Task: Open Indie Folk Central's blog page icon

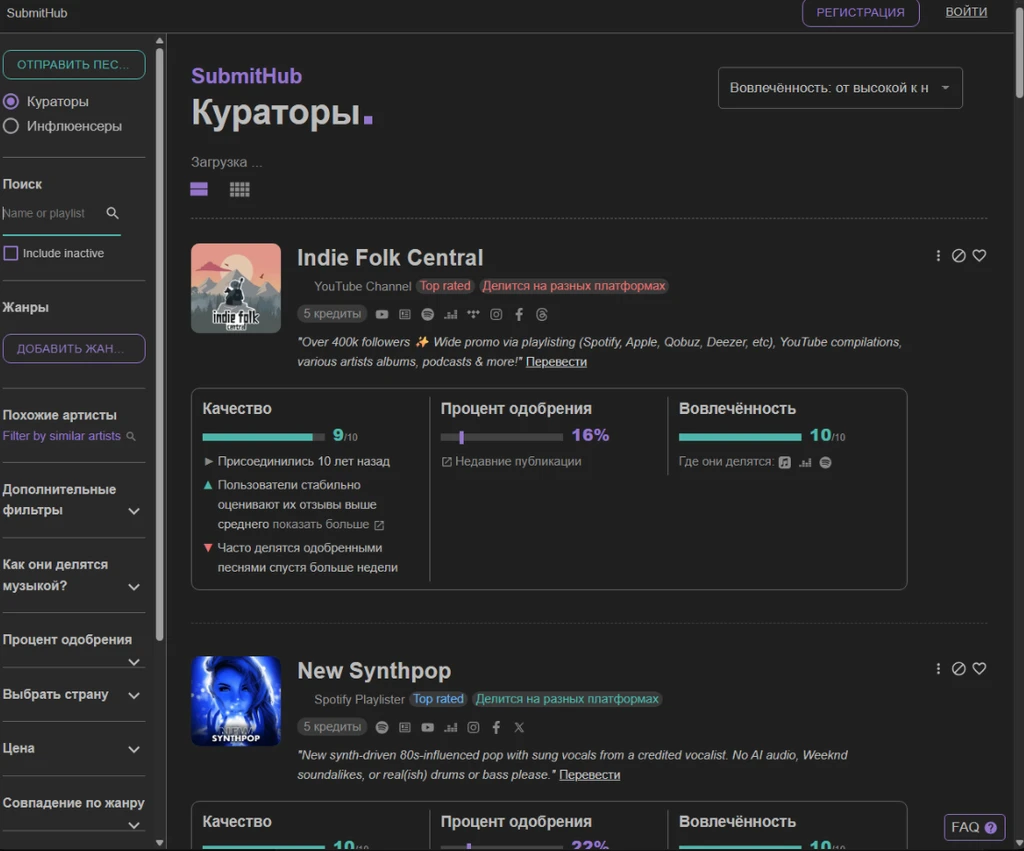Action: (x=405, y=314)
